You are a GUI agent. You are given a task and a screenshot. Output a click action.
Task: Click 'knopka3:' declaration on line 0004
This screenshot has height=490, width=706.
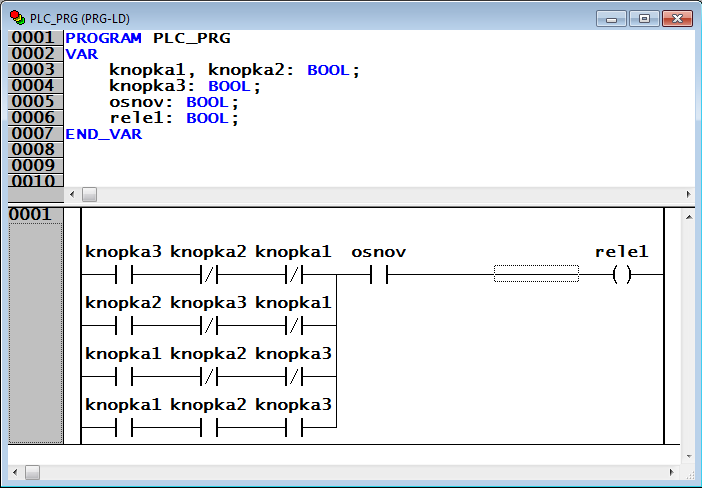pyautogui.click(x=152, y=86)
